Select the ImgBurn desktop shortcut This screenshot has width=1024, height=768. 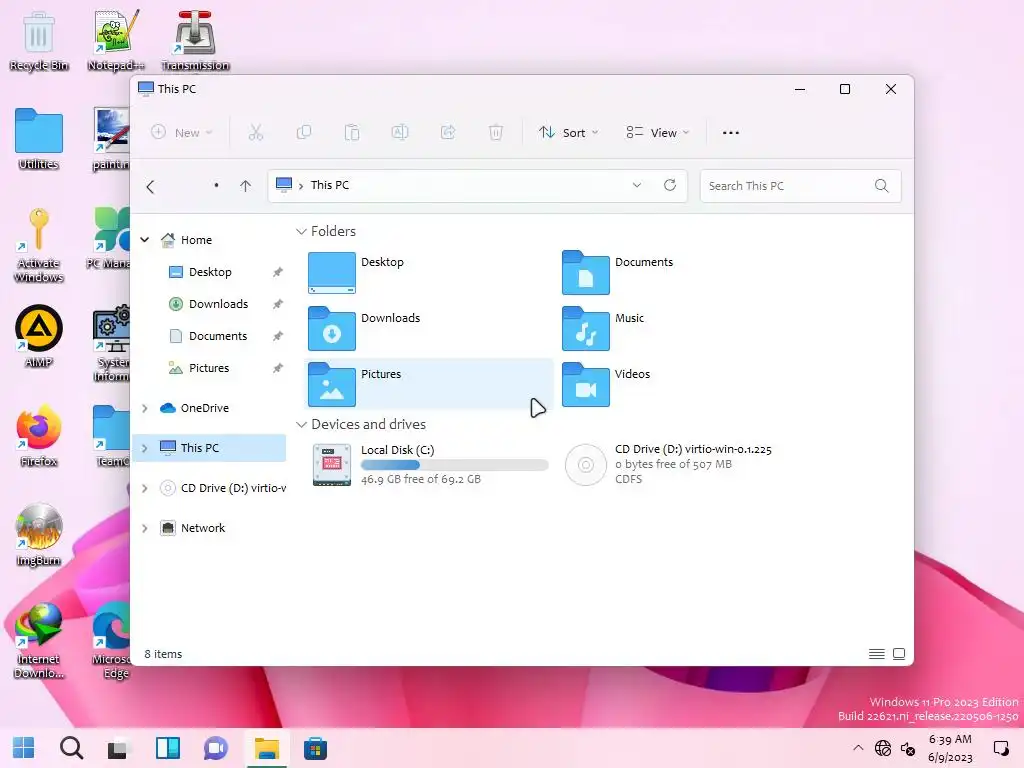pyautogui.click(x=39, y=535)
